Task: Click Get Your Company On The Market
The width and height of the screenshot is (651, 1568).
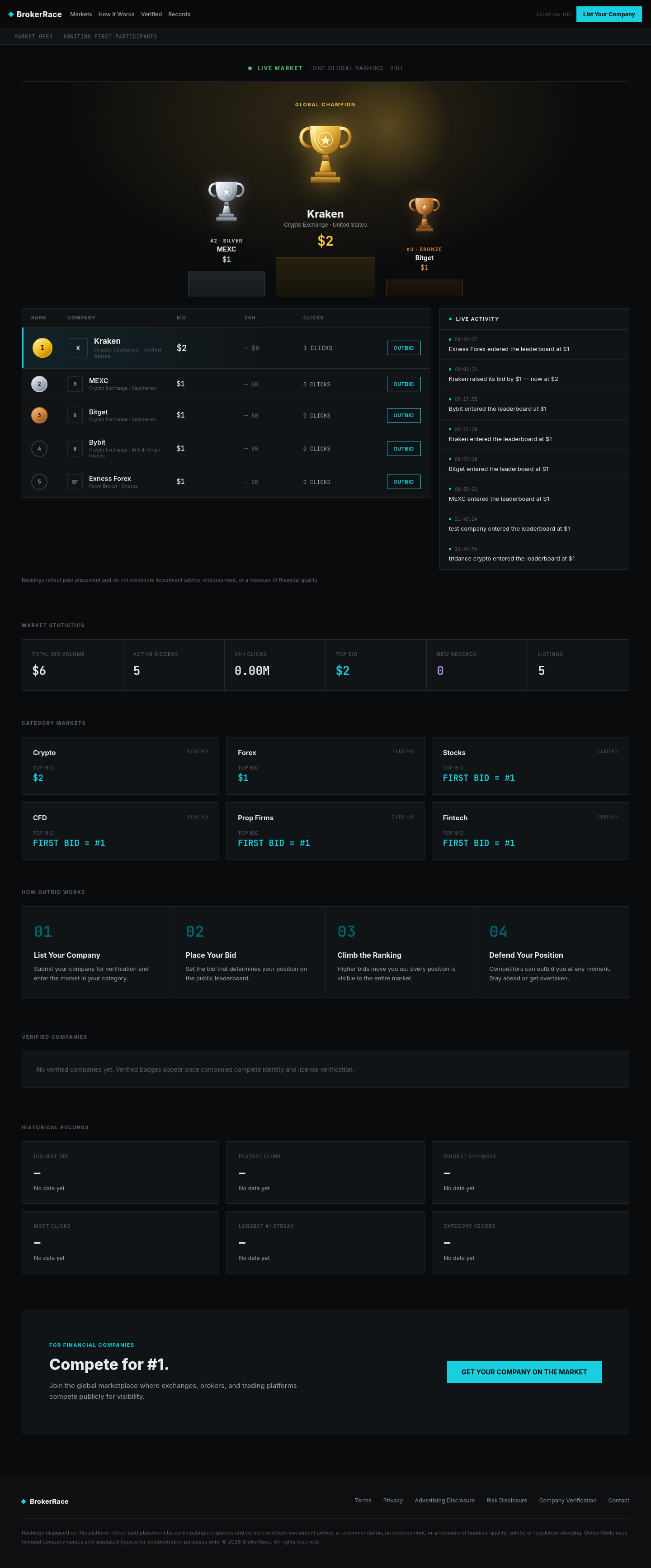Action: tap(524, 1371)
